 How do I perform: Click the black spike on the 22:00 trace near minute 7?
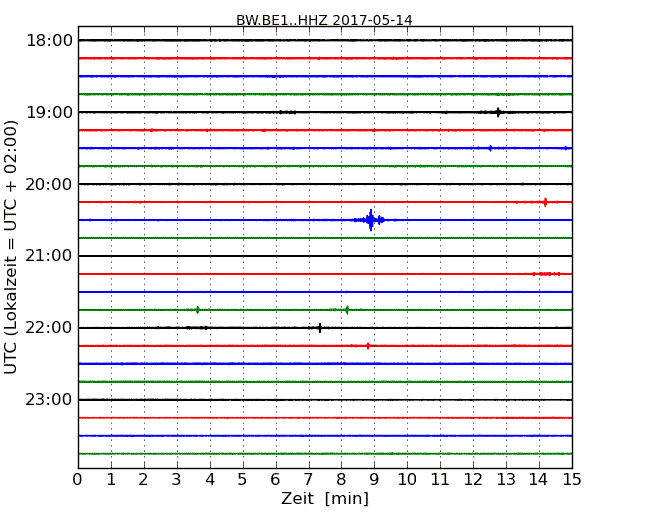(320, 328)
